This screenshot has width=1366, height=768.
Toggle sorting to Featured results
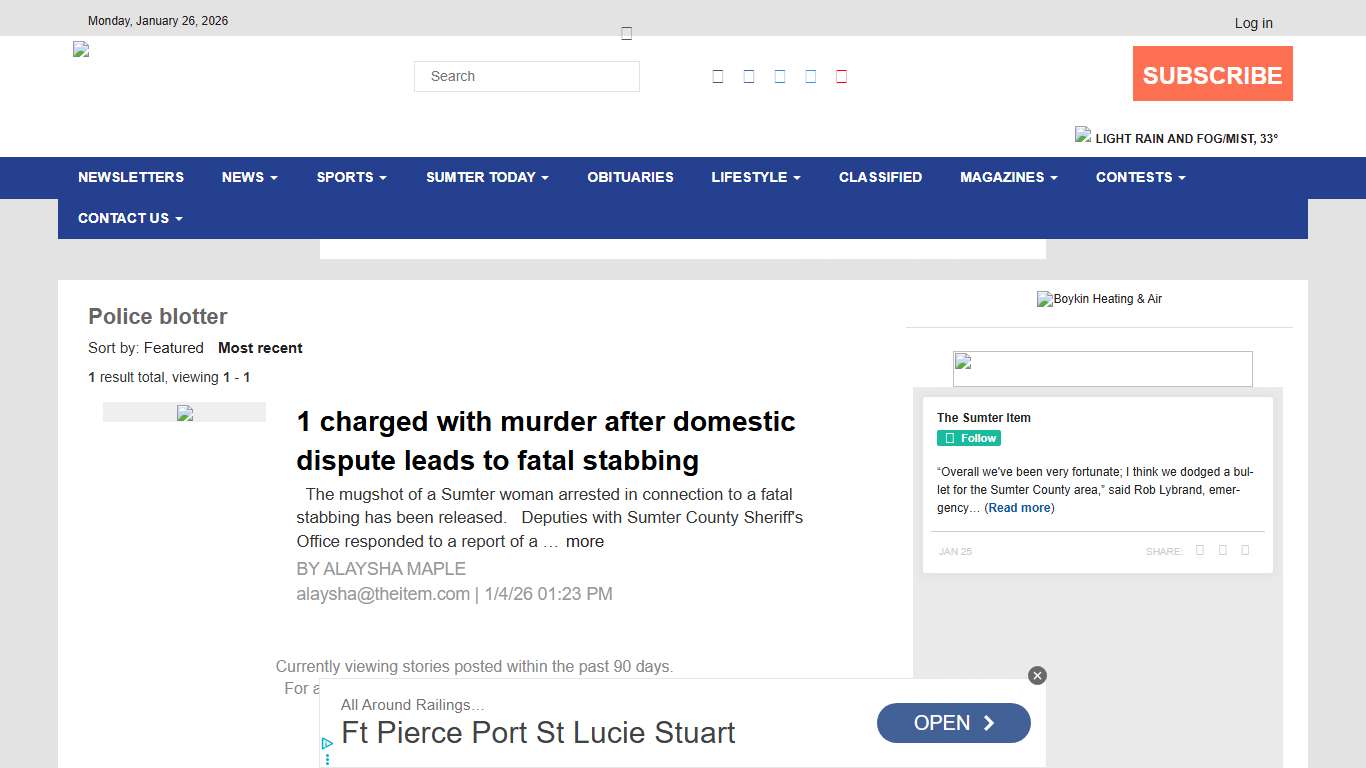point(174,348)
